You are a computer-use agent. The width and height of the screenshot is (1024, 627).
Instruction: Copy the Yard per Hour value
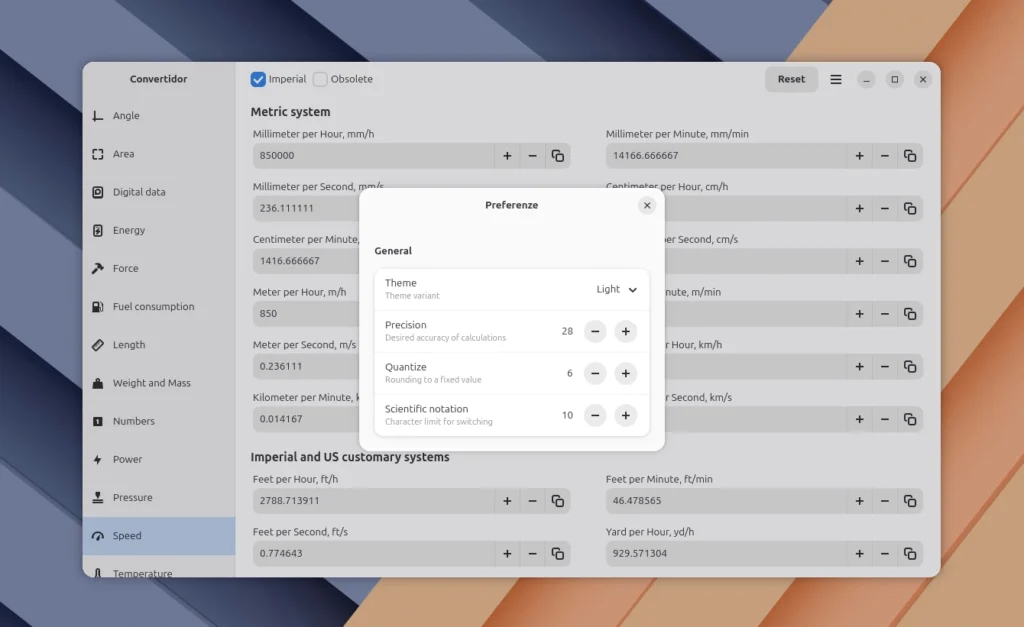[910, 554]
